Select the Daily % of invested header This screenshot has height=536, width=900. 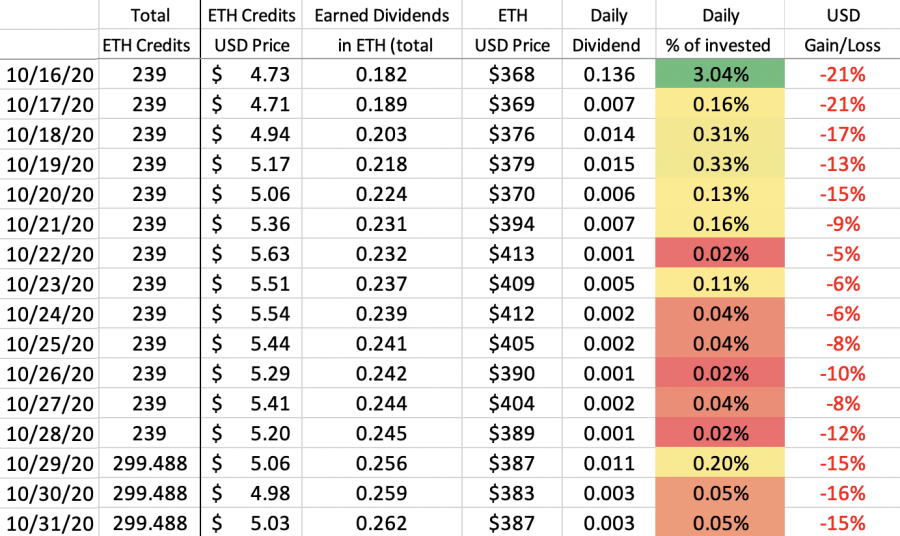(720, 30)
